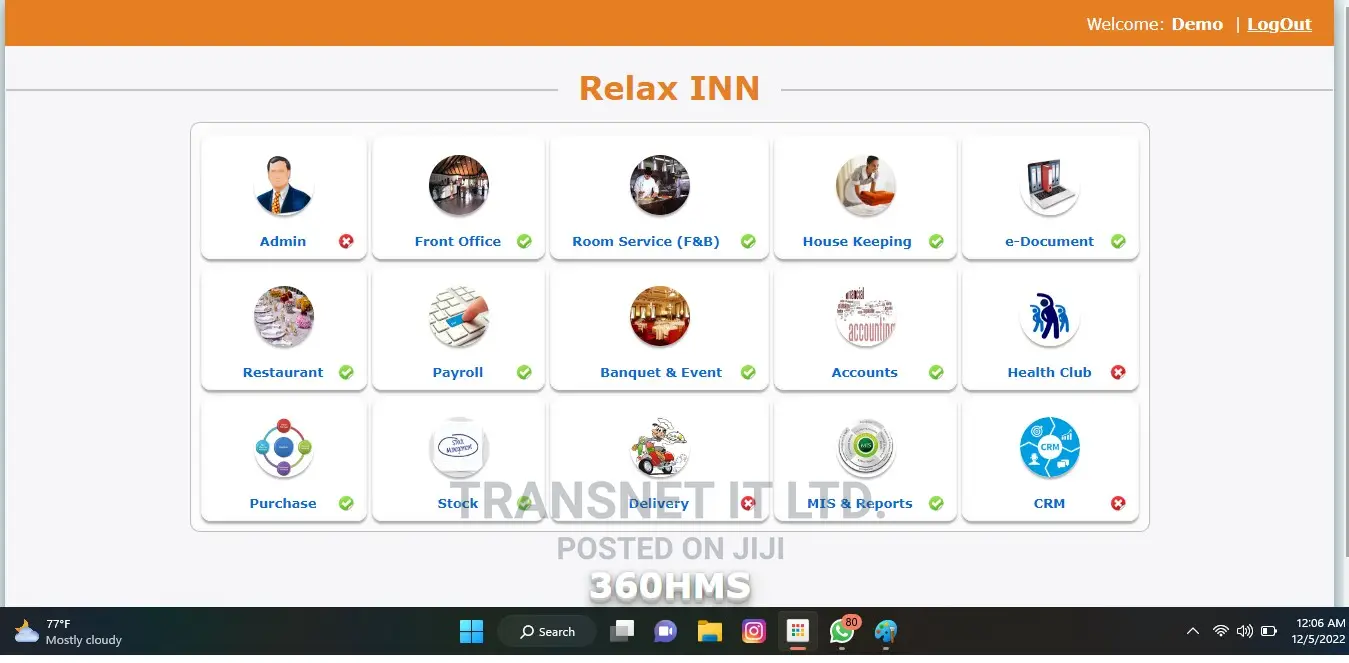Click the red cross beside Health Club

point(1118,372)
